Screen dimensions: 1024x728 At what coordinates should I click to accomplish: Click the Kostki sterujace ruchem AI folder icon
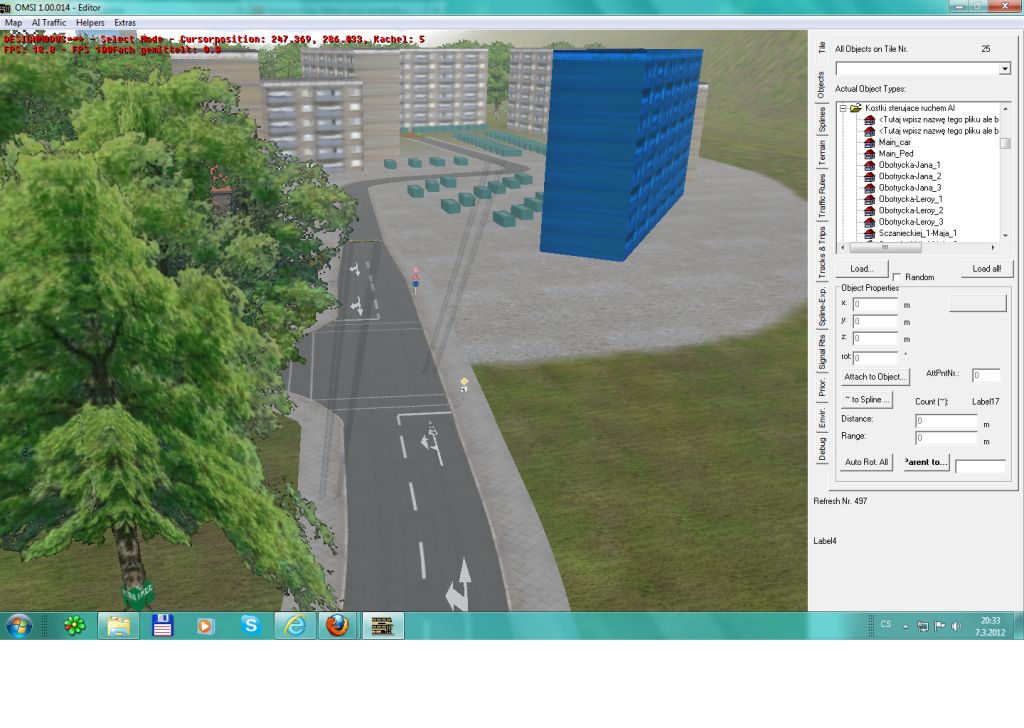pyautogui.click(x=856, y=108)
